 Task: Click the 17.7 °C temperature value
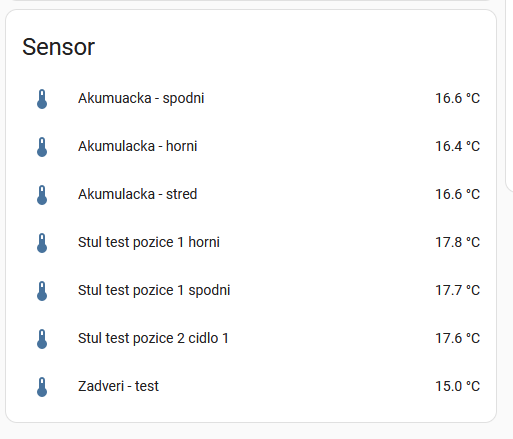[458, 290]
